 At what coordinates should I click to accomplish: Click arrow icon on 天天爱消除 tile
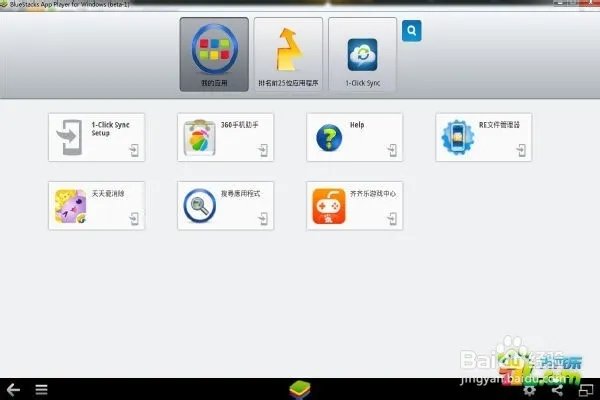pos(134,219)
